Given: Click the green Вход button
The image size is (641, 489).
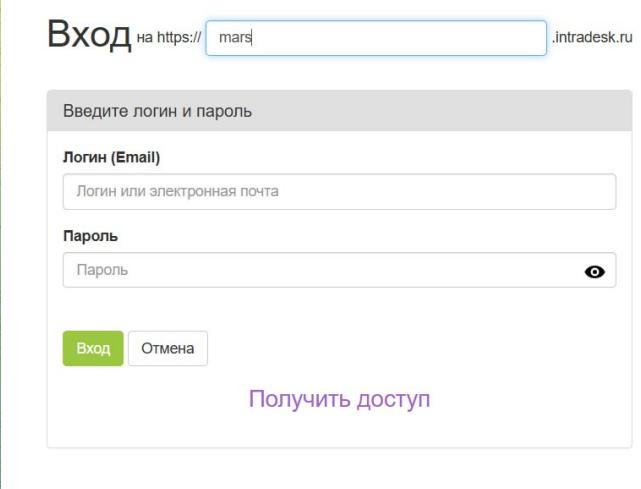Looking at the screenshot, I should (x=93, y=349).
